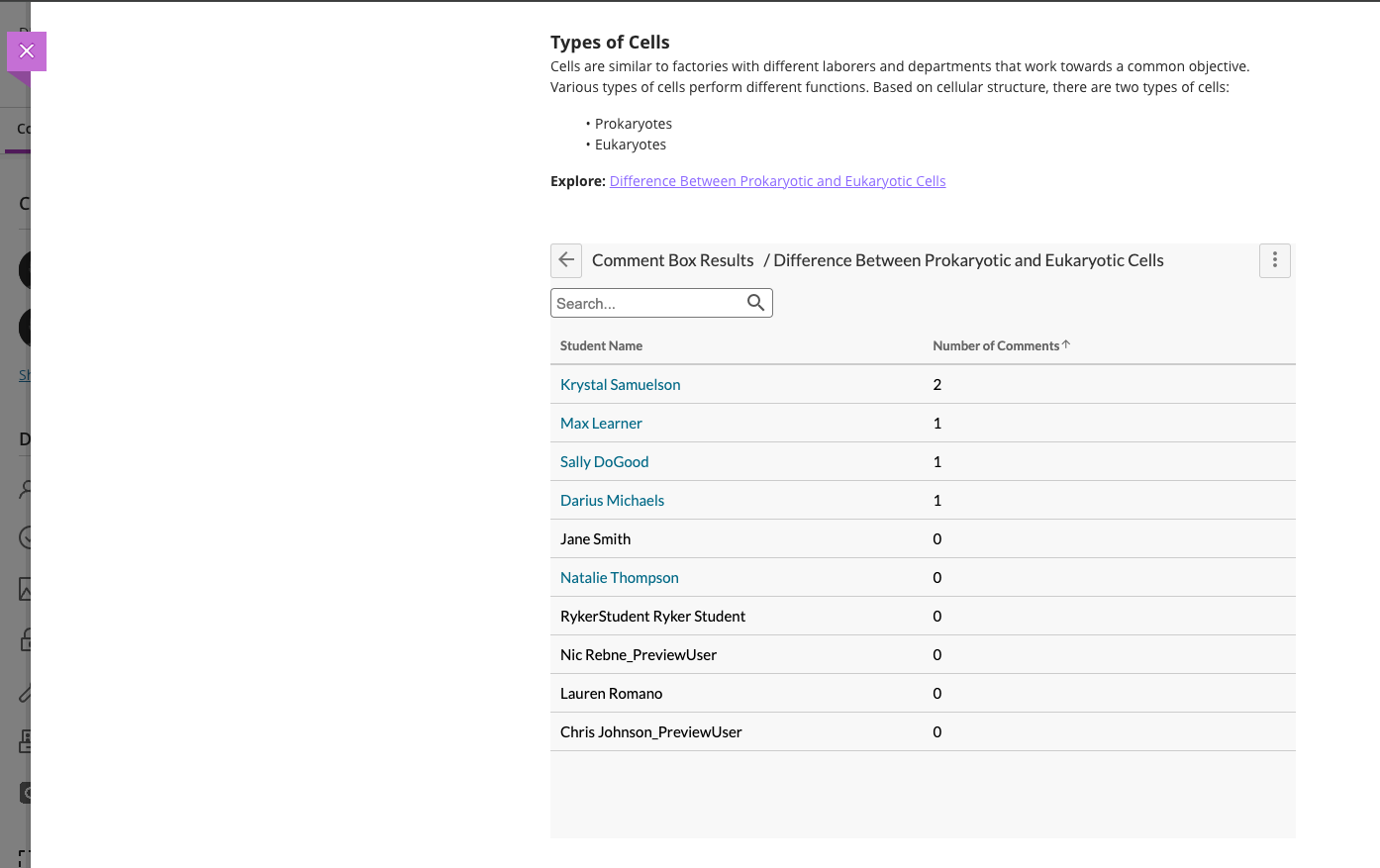Sort table by Student Name column header
1380x868 pixels.
click(x=601, y=345)
